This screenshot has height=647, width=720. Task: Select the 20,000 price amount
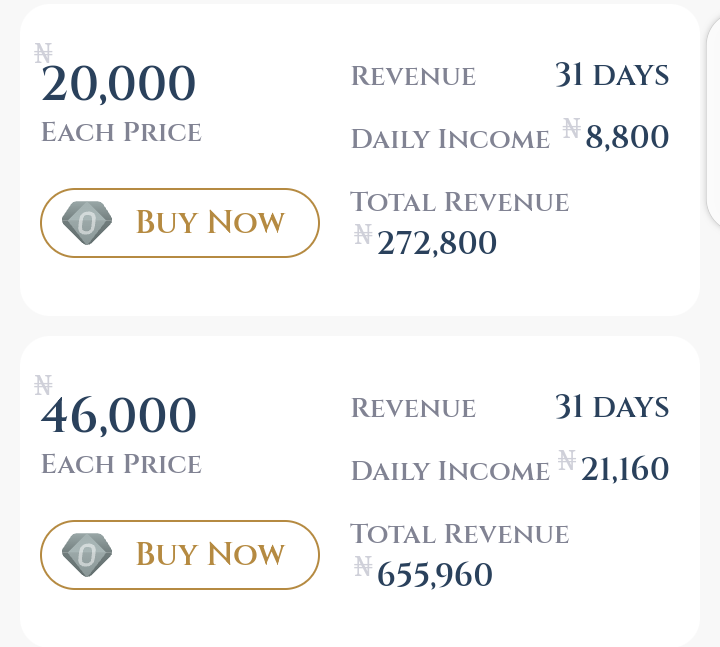coord(118,84)
